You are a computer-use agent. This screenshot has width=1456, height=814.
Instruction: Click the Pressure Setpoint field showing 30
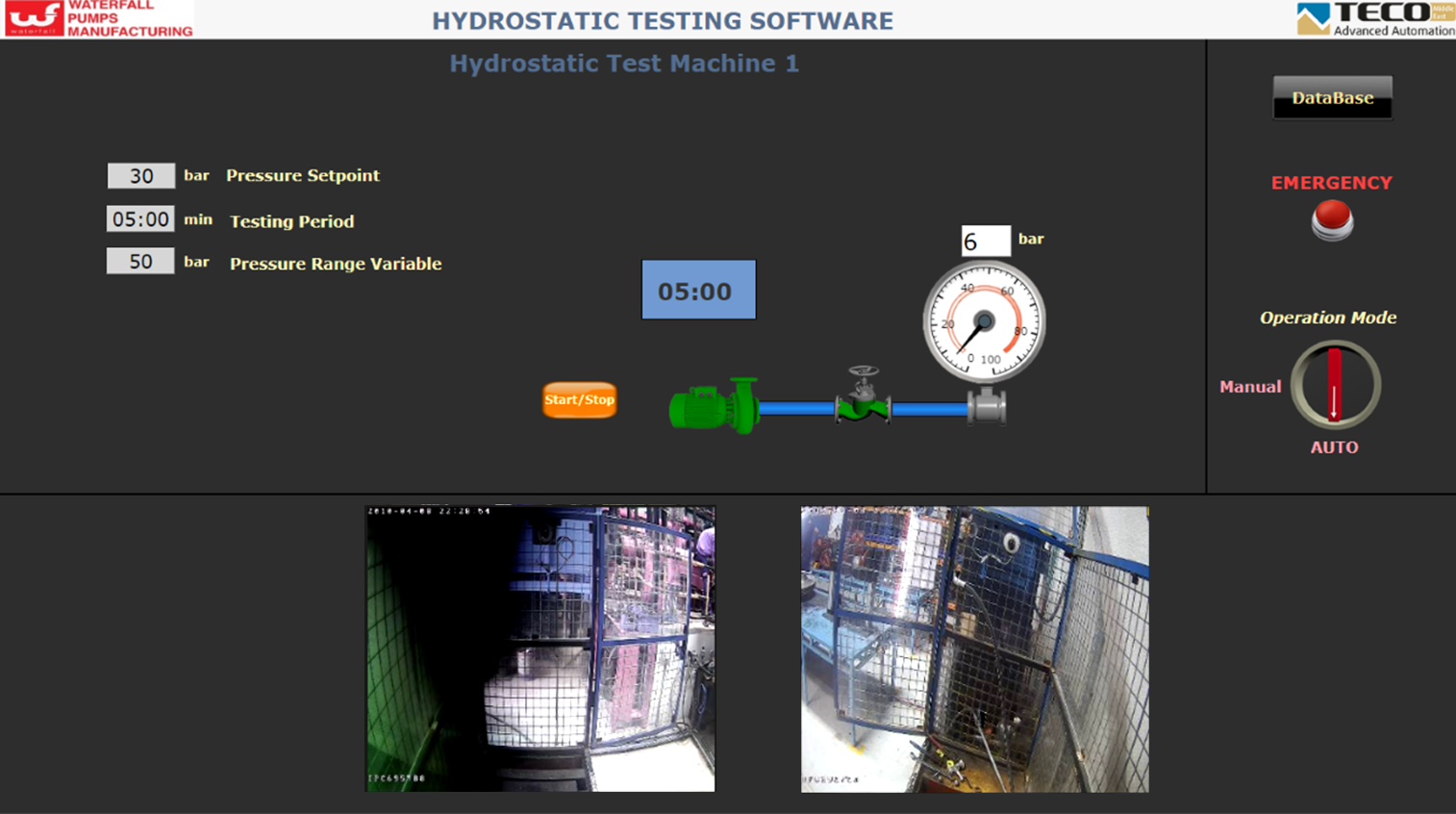(x=141, y=176)
